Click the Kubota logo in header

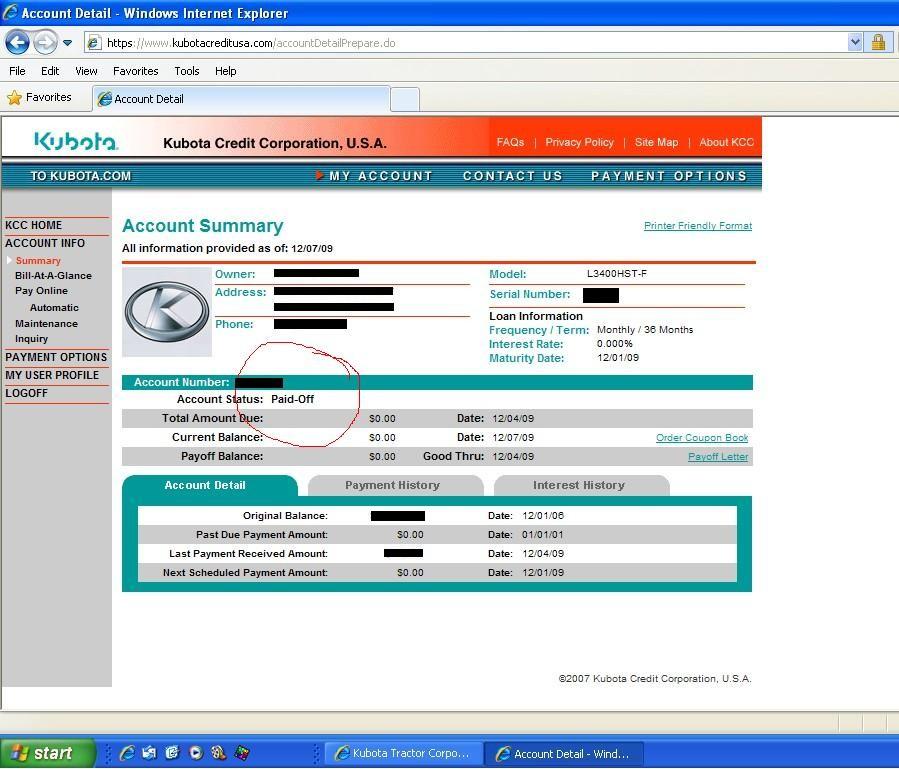[x=76, y=141]
